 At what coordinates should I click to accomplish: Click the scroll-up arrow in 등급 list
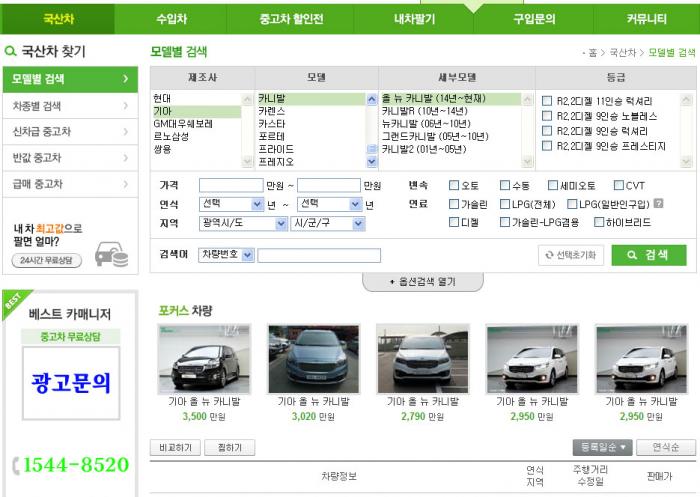click(686, 100)
